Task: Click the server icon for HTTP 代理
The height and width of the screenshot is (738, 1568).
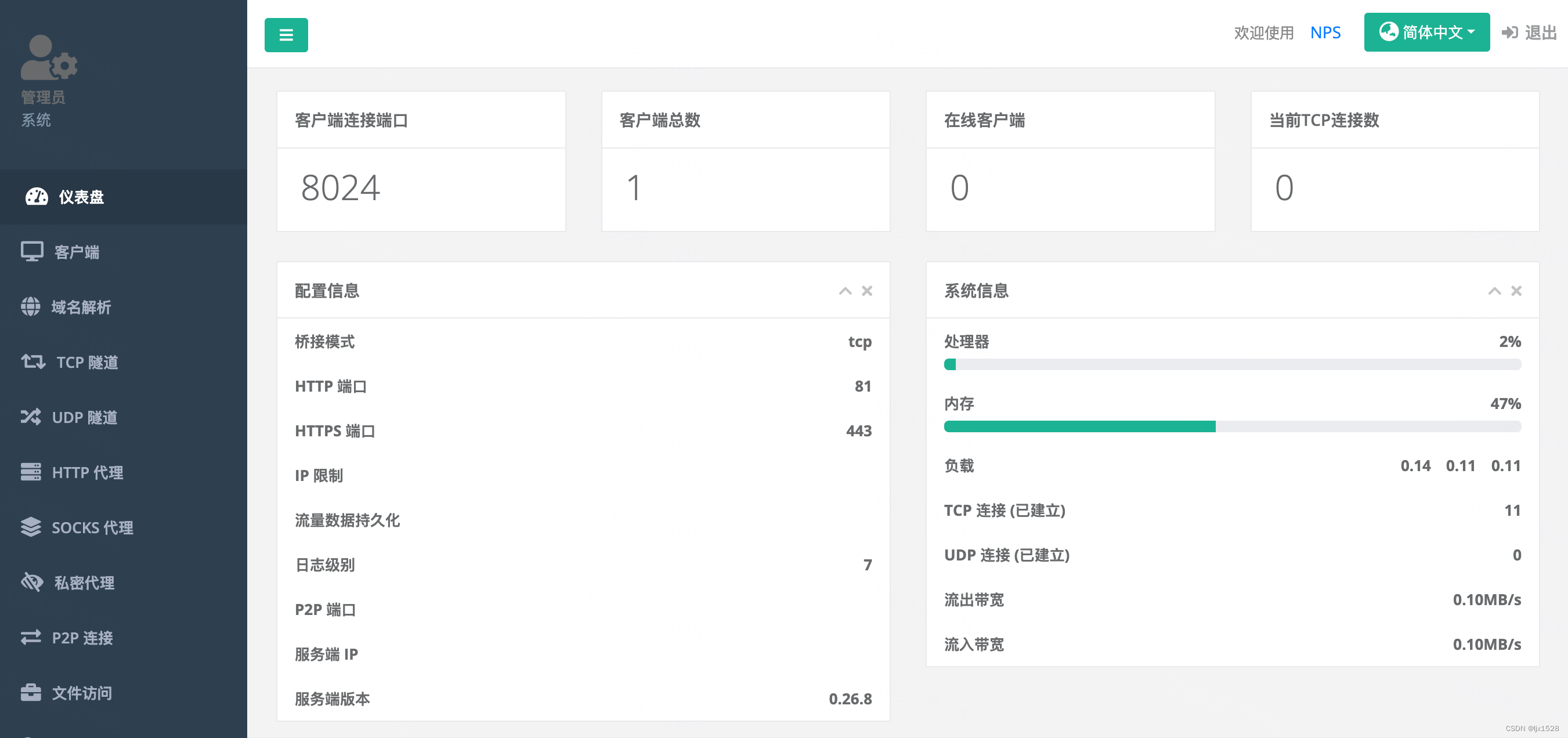Action: pyautogui.click(x=30, y=472)
